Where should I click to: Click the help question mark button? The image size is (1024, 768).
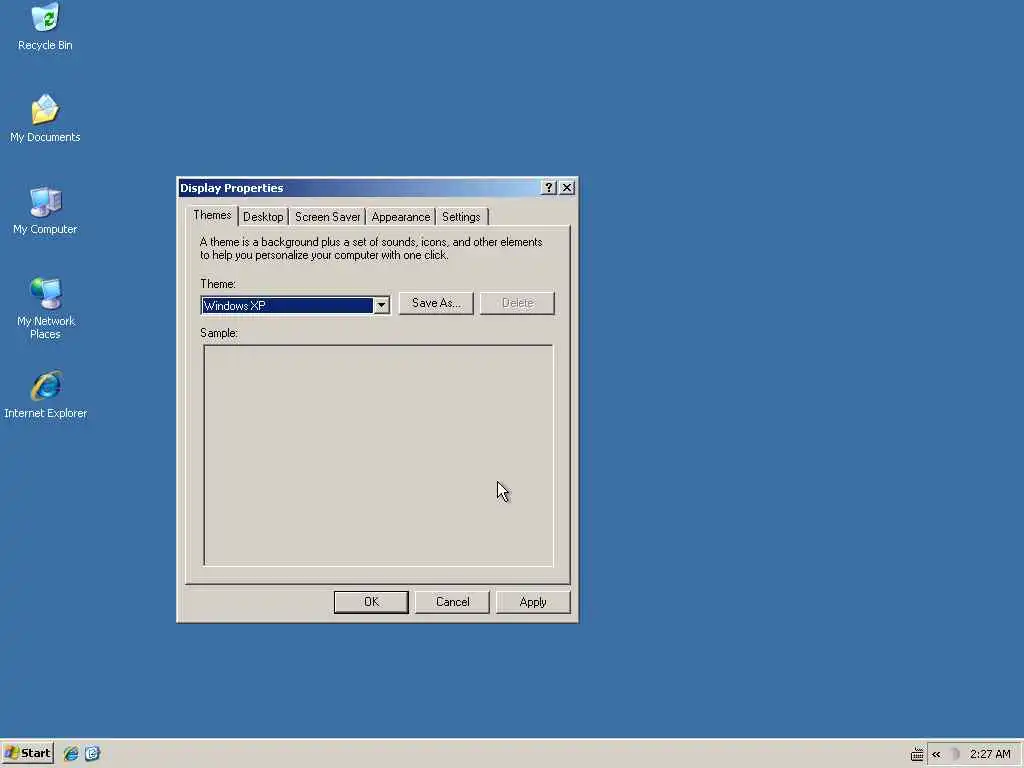[x=549, y=188]
